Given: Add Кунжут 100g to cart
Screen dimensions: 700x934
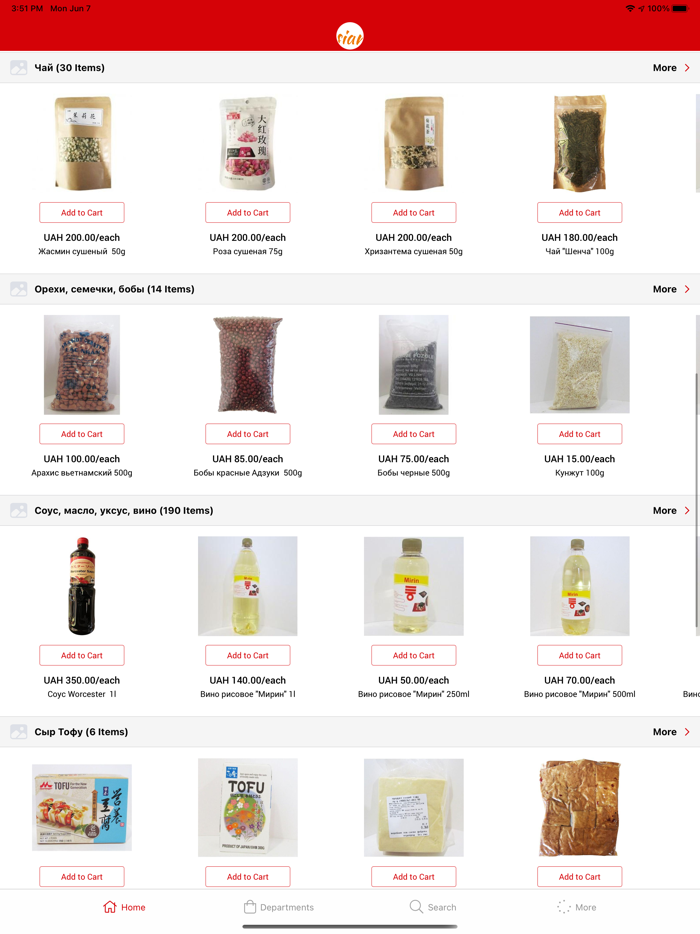Looking at the screenshot, I should tap(580, 434).
